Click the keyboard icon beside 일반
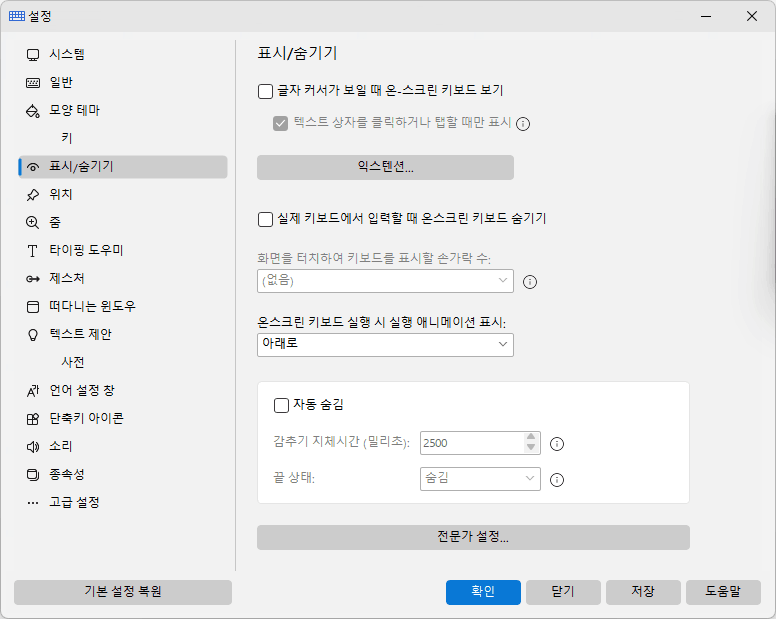This screenshot has width=776, height=619. click(33, 83)
